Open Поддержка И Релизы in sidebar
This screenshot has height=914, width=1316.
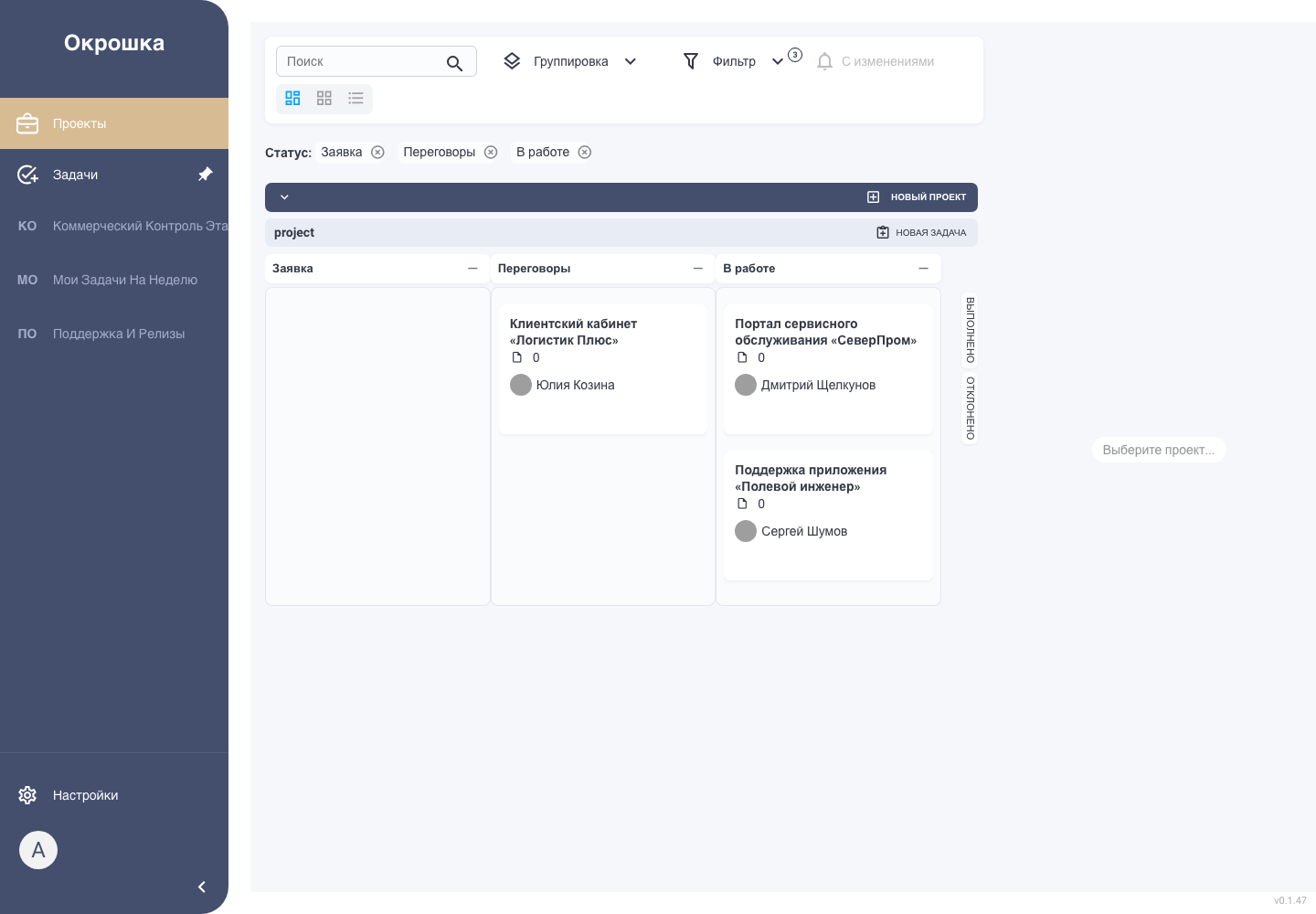click(x=114, y=334)
